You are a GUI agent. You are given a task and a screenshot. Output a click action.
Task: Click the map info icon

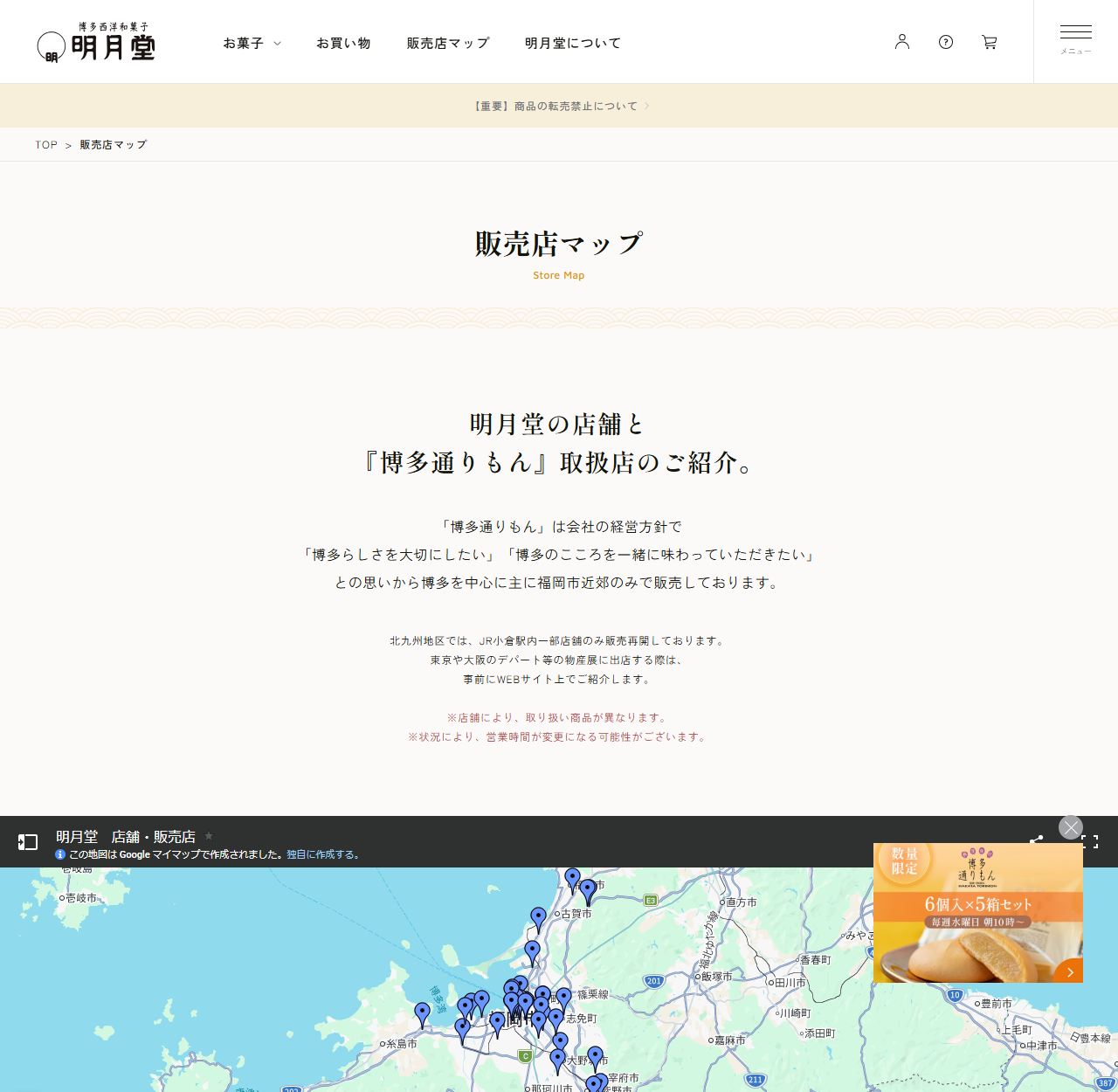point(60,854)
